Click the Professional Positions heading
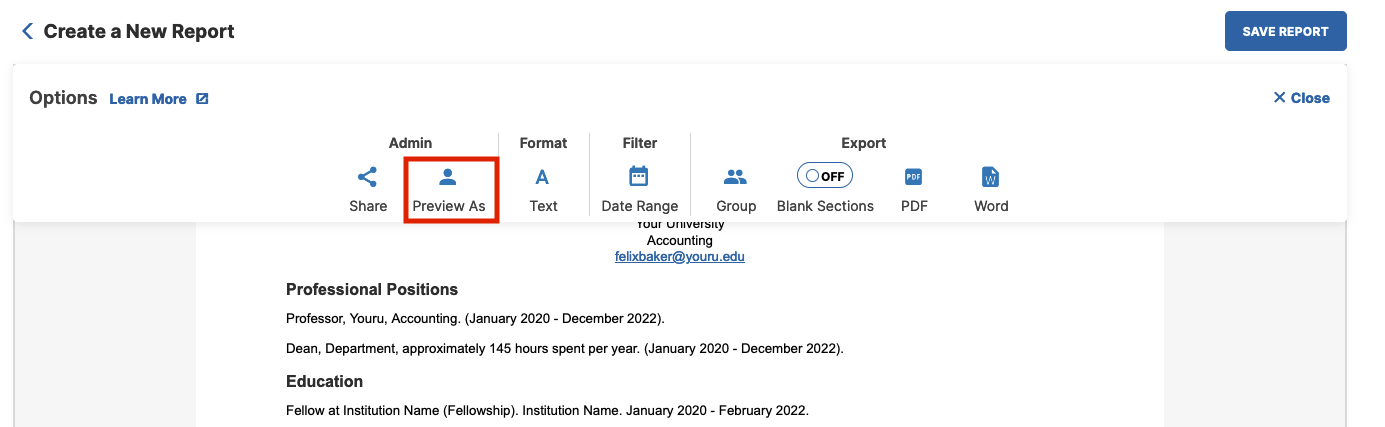The height and width of the screenshot is (427, 1385). [x=372, y=290]
